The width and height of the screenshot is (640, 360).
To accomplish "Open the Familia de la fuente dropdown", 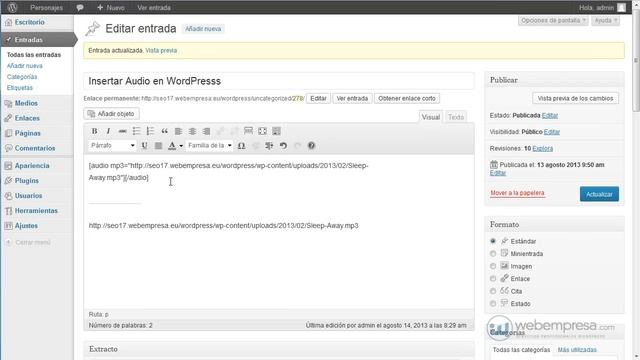I will [209, 146].
